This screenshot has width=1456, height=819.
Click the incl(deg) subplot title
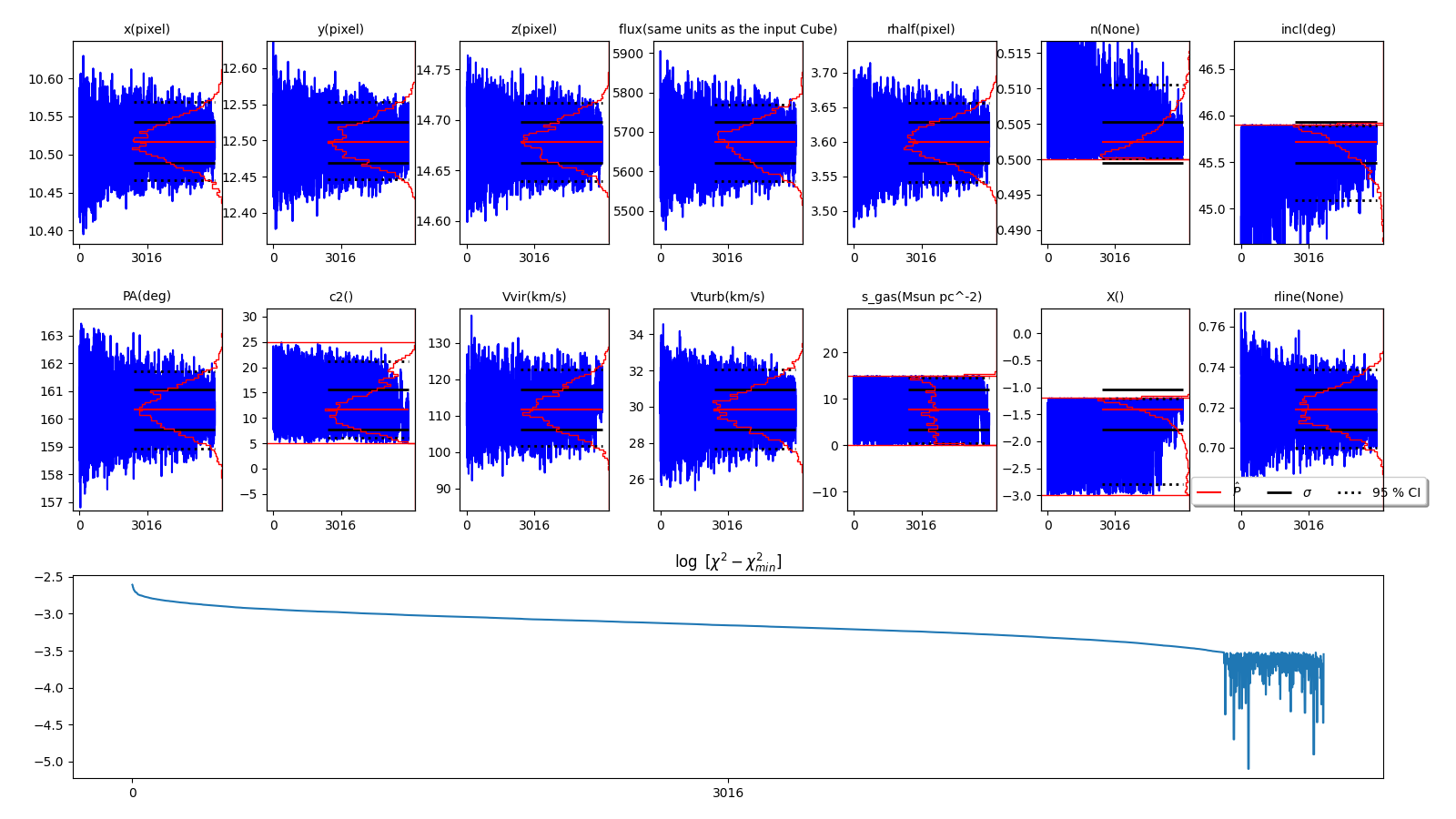(1308, 29)
